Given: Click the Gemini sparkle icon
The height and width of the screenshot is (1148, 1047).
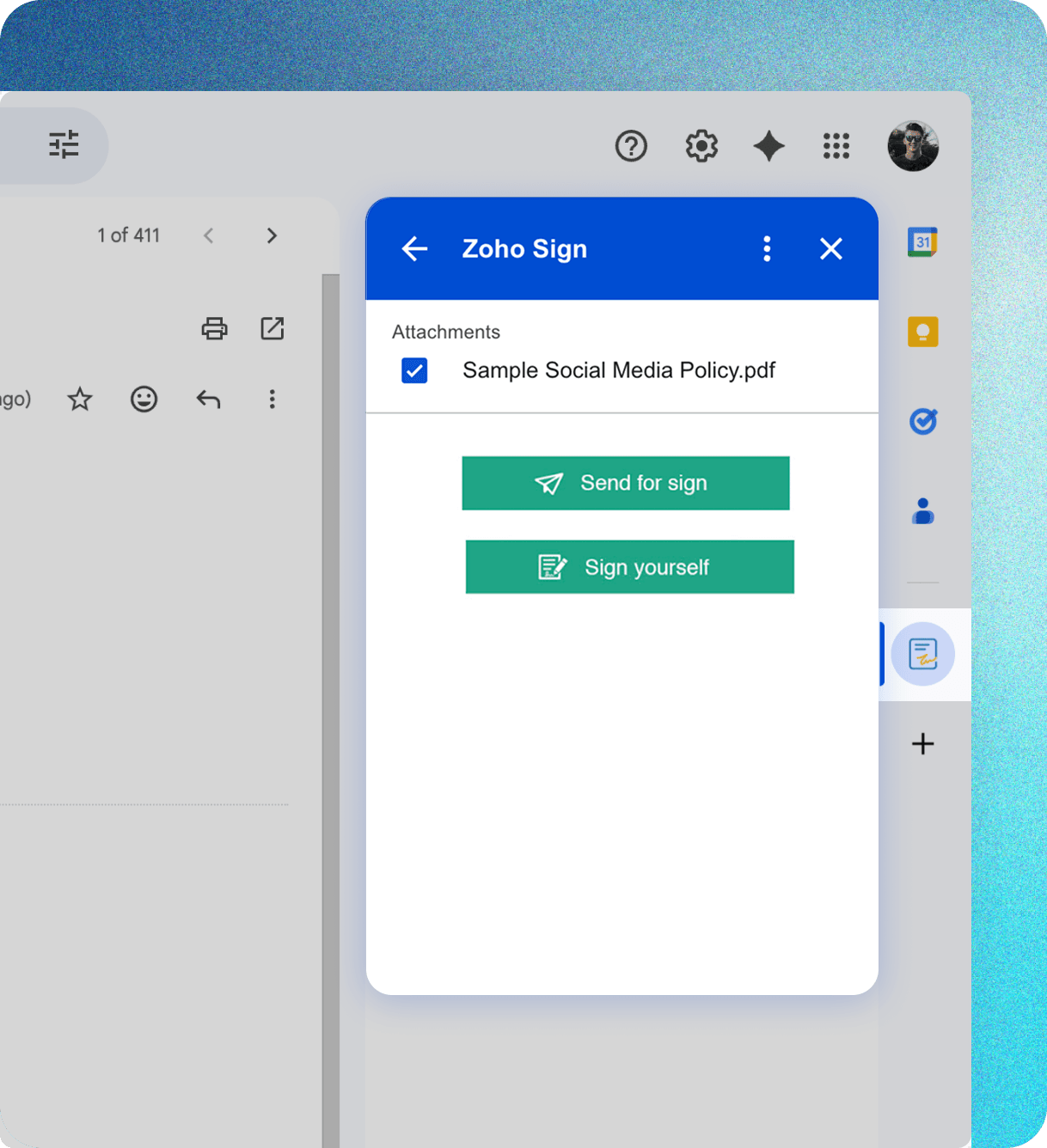Looking at the screenshot, I should coord(768,146).
